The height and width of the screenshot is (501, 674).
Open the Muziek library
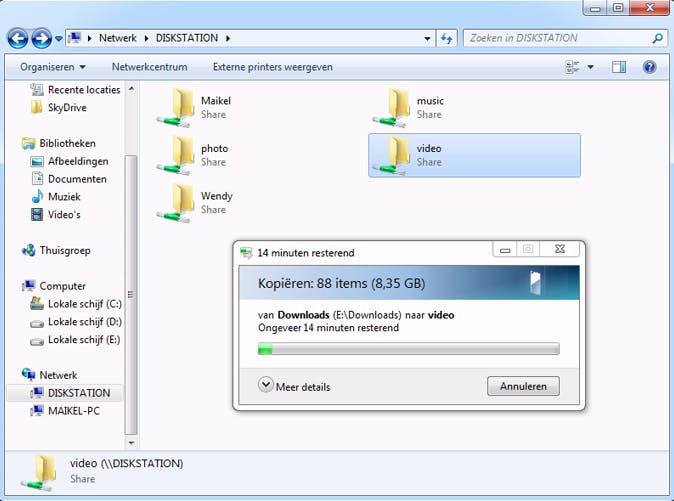pos(56,197)
